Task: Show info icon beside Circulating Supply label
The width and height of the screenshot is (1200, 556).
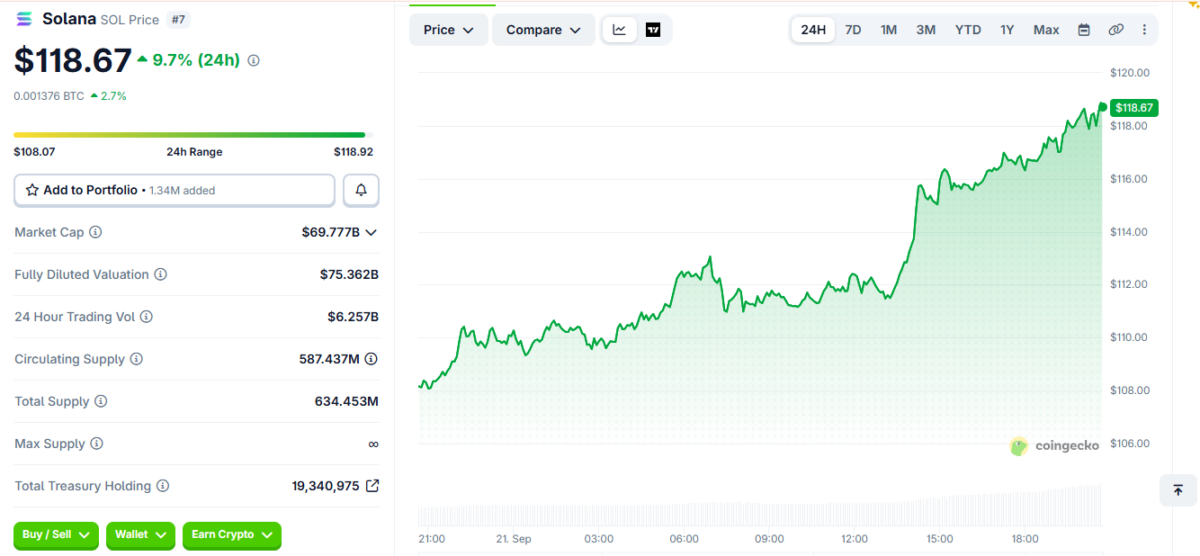Action: click(137, 359)
